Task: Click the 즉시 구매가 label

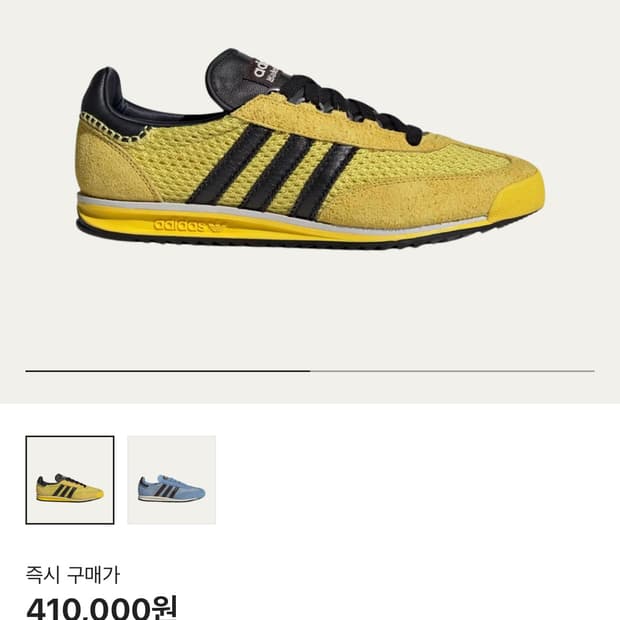Action: pyautogui.click(x=72, y=575)
